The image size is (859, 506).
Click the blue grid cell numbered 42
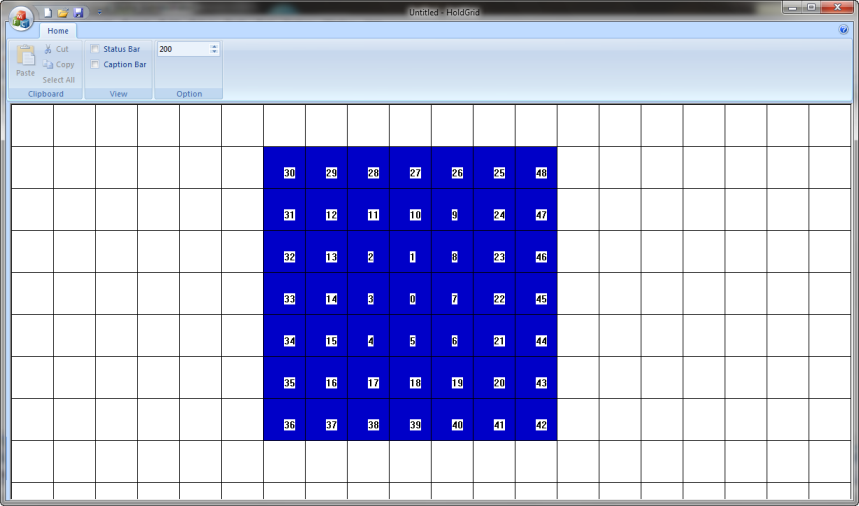(x=536, y=419)
